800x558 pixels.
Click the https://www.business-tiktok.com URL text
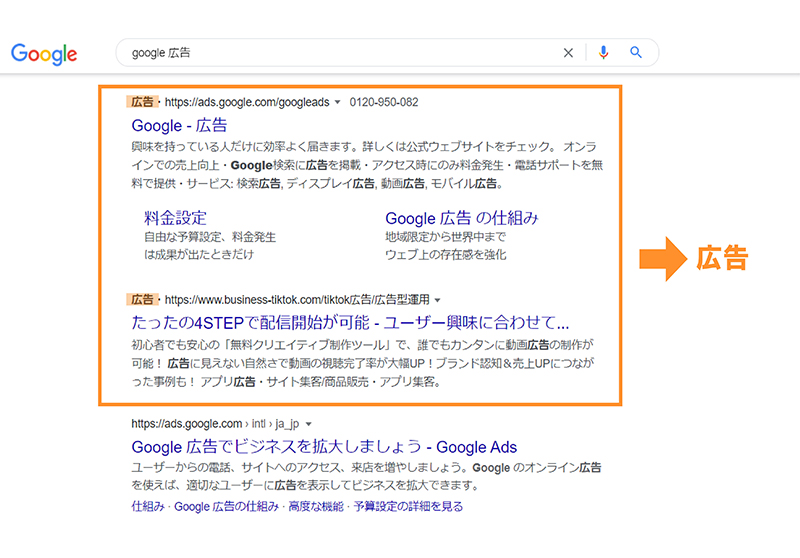(297, 300)
